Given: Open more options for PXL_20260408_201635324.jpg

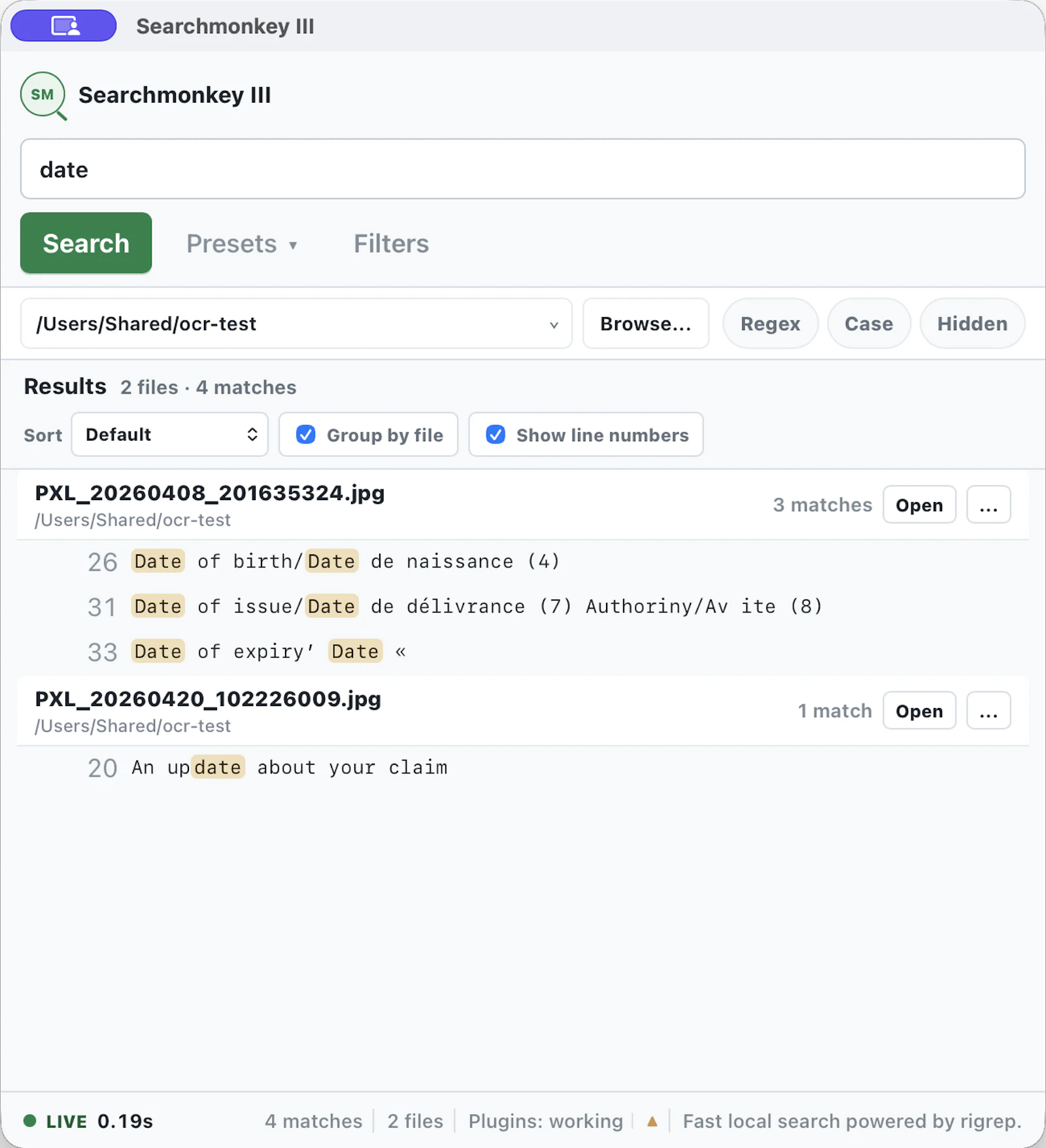Looking at the screenshot, I should [988, 505].
